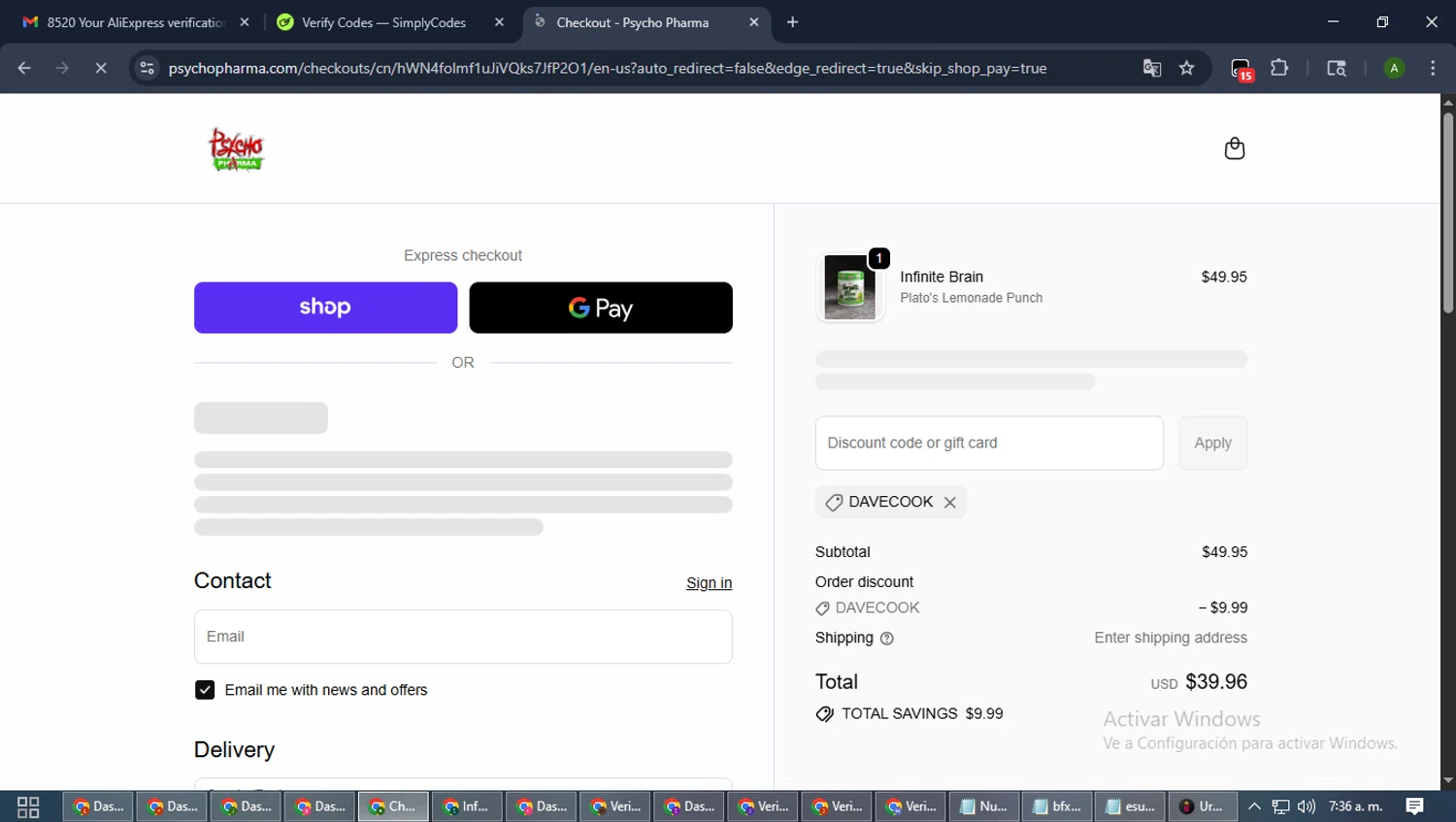Screen dimensions: 1456x822
Task: Click the Infinite Brain product thumbnail
Action: [849, 287]
